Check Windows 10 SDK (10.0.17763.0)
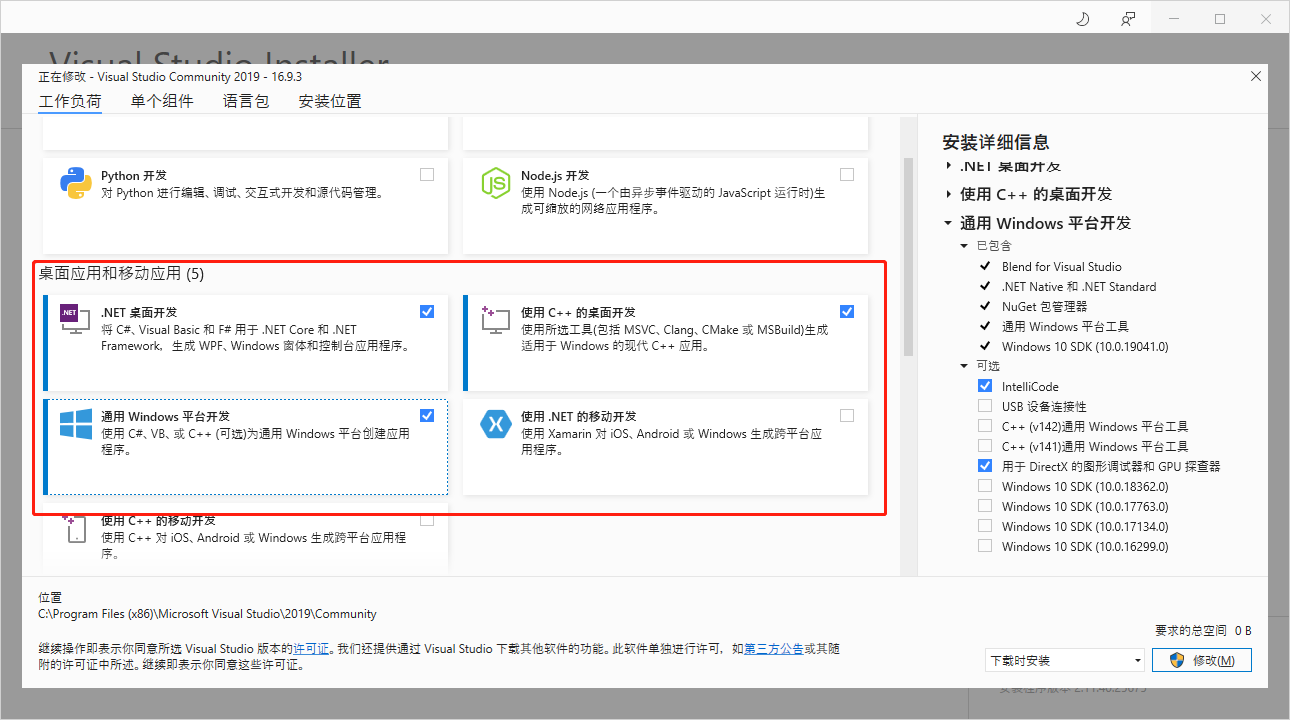 pos(985,506)
